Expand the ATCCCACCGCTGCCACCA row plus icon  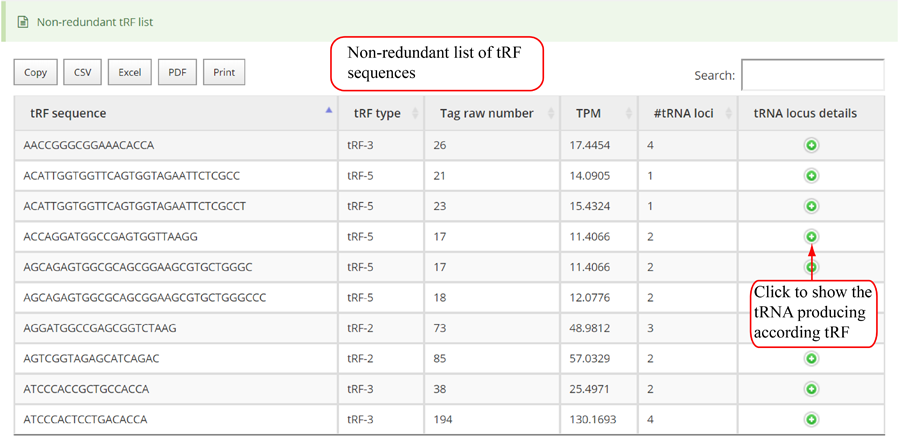coord(811,389)
